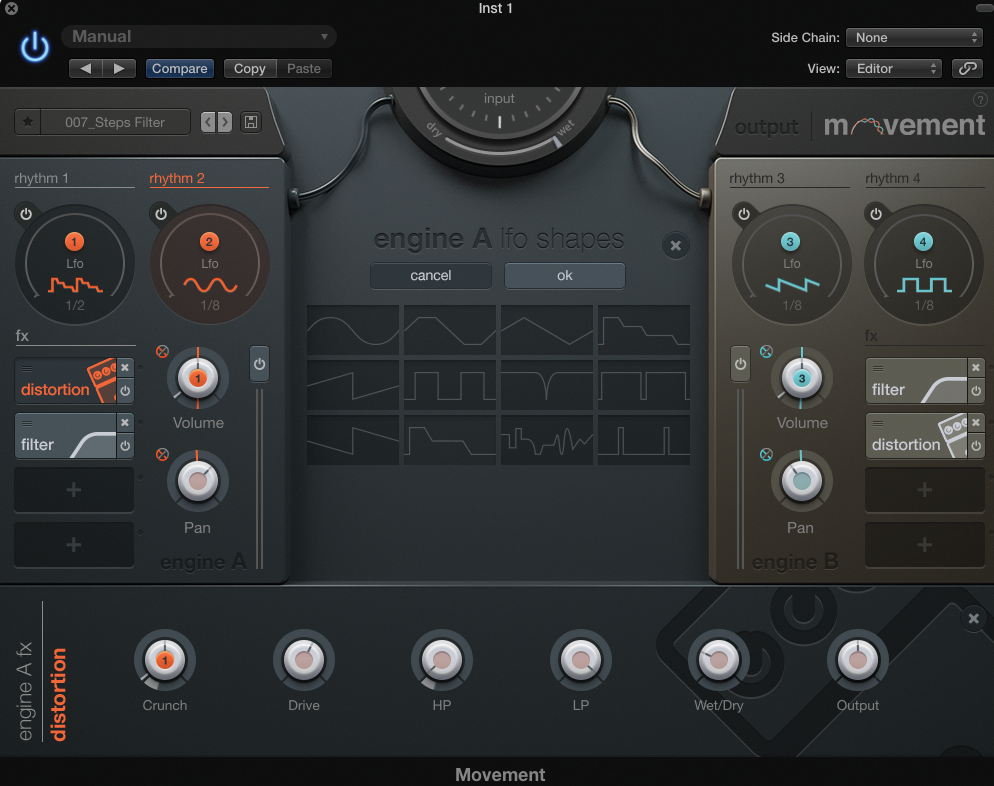Click the engine A Pan knob
Screen dimensions: 994x786
(198, 481)
